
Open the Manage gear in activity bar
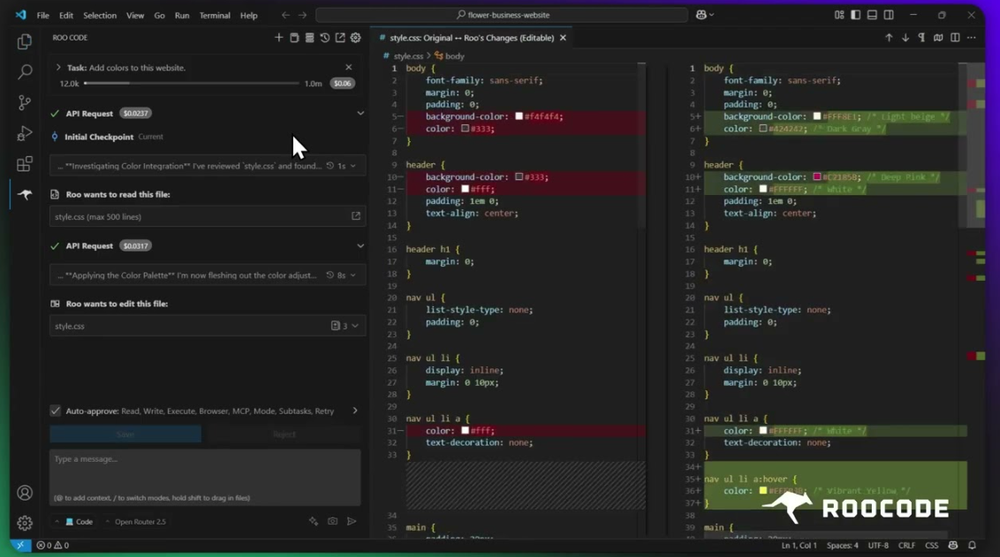pos(24,523)
